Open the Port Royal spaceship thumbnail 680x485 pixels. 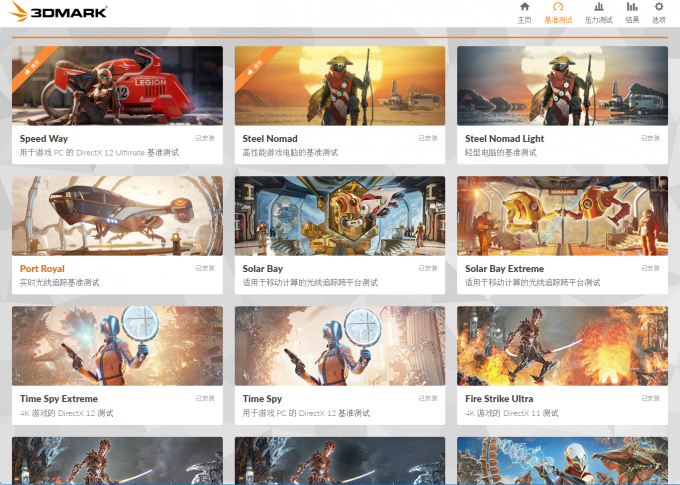(118, 216)
